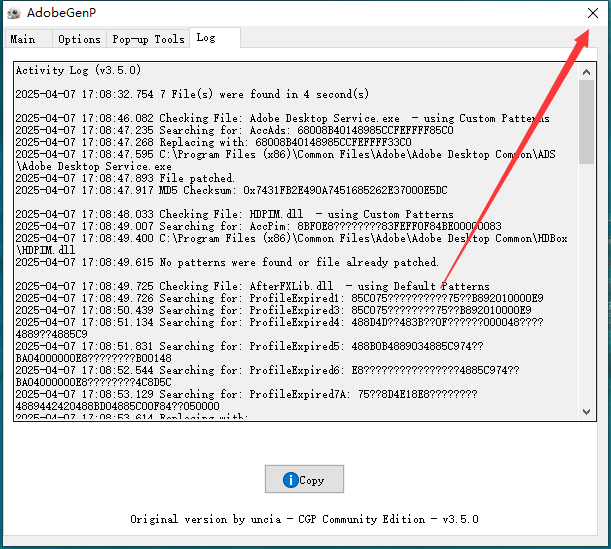The image size is (611, 549).
Task: Click the 'Checking File: AfterFXLib.dll' log line
Action: coord(252,286)
